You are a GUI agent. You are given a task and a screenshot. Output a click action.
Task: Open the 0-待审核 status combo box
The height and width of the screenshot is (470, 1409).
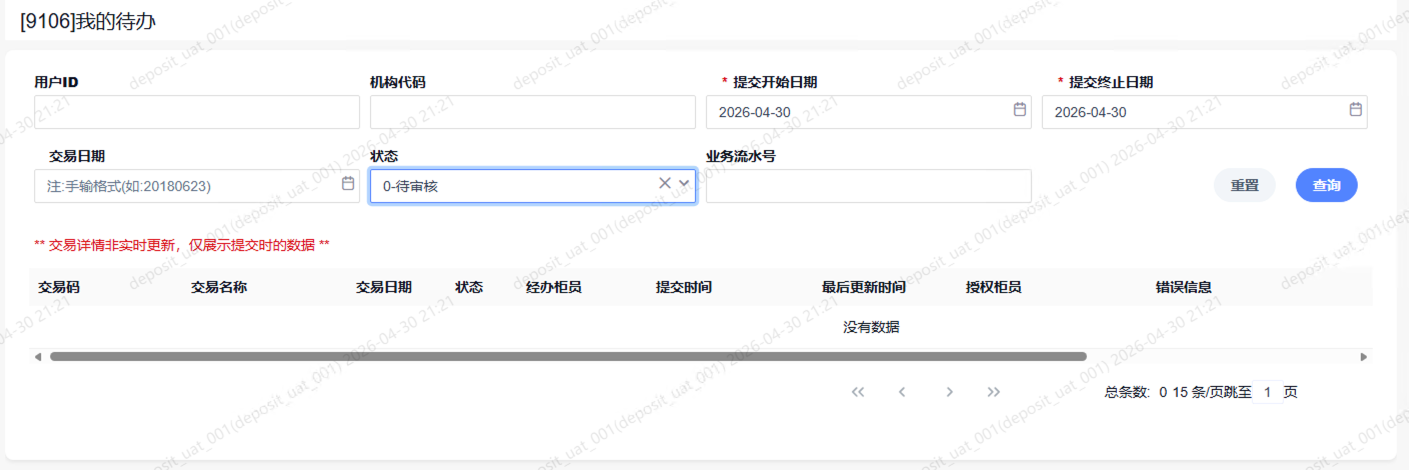click(x=533, y=186)
